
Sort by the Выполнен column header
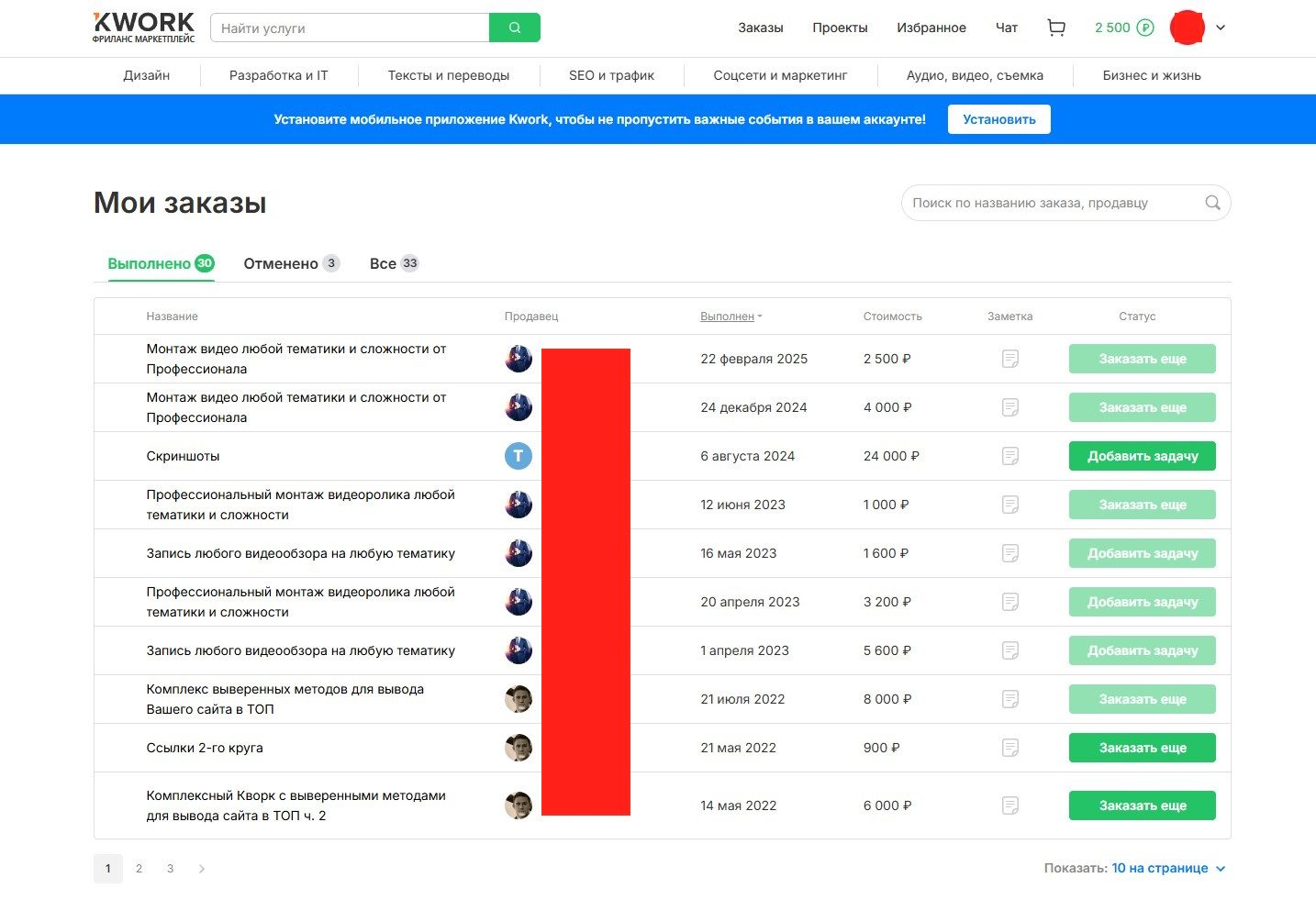728,317
